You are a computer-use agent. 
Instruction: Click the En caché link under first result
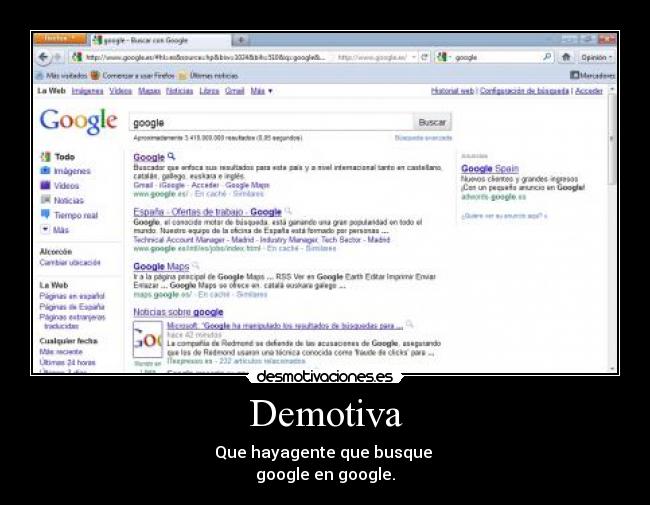[211, 194]
